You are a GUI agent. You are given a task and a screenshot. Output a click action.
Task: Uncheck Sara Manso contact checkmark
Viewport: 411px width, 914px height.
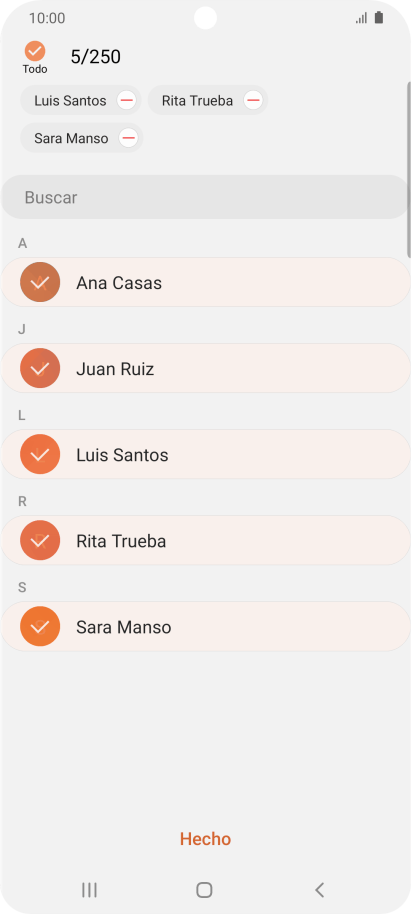point(40,626)
